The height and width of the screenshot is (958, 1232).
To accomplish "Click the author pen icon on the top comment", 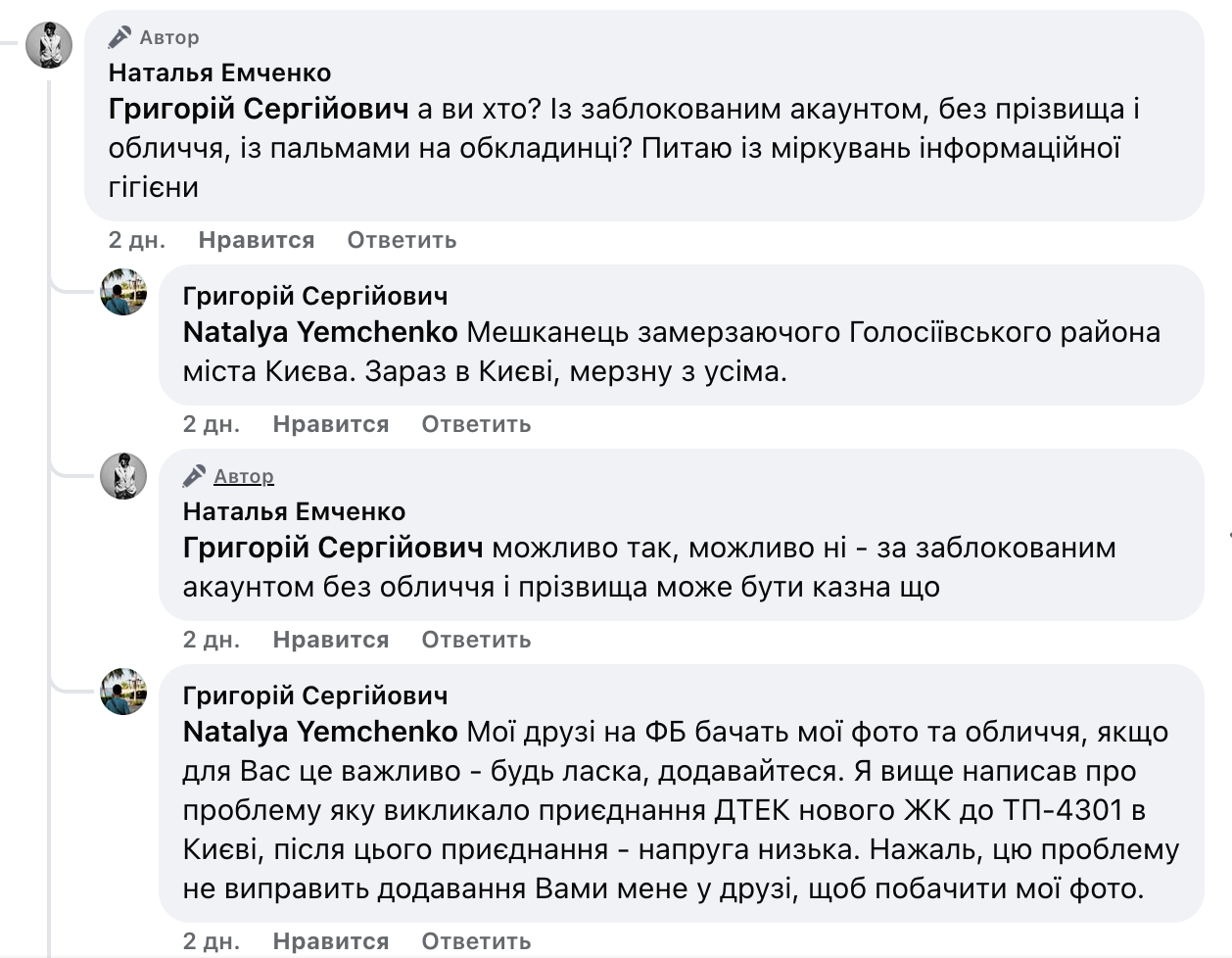I will click(119, 37).
